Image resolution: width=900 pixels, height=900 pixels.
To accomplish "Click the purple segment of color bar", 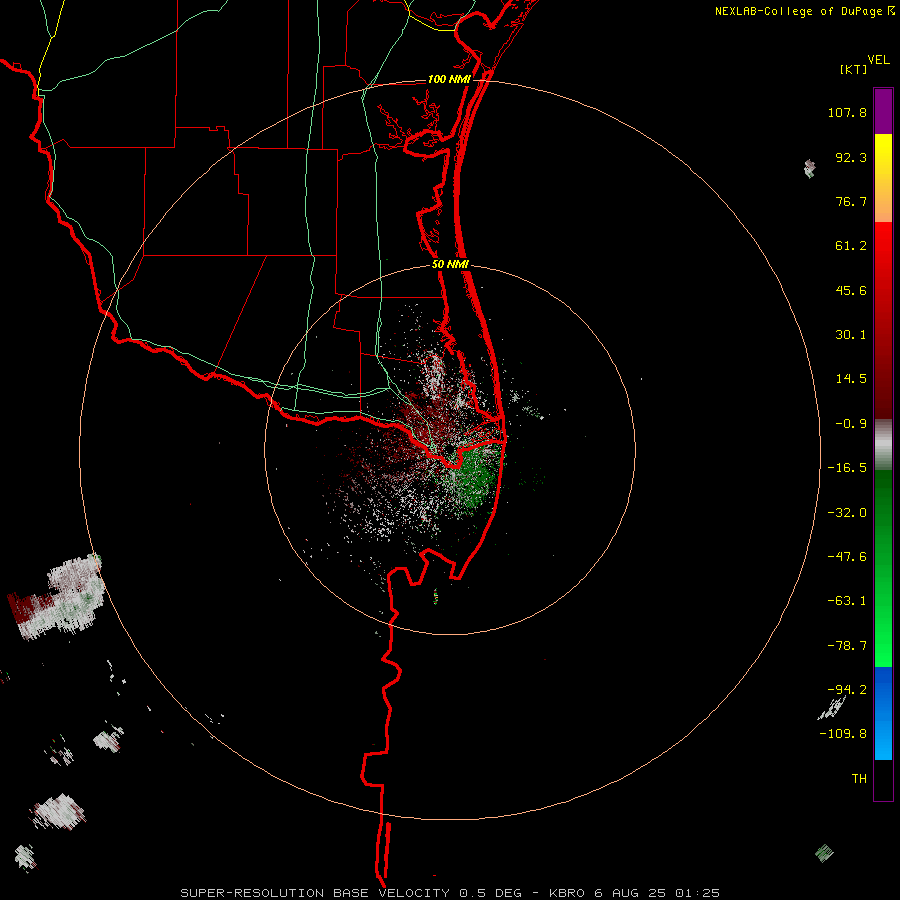I will 883,111.
